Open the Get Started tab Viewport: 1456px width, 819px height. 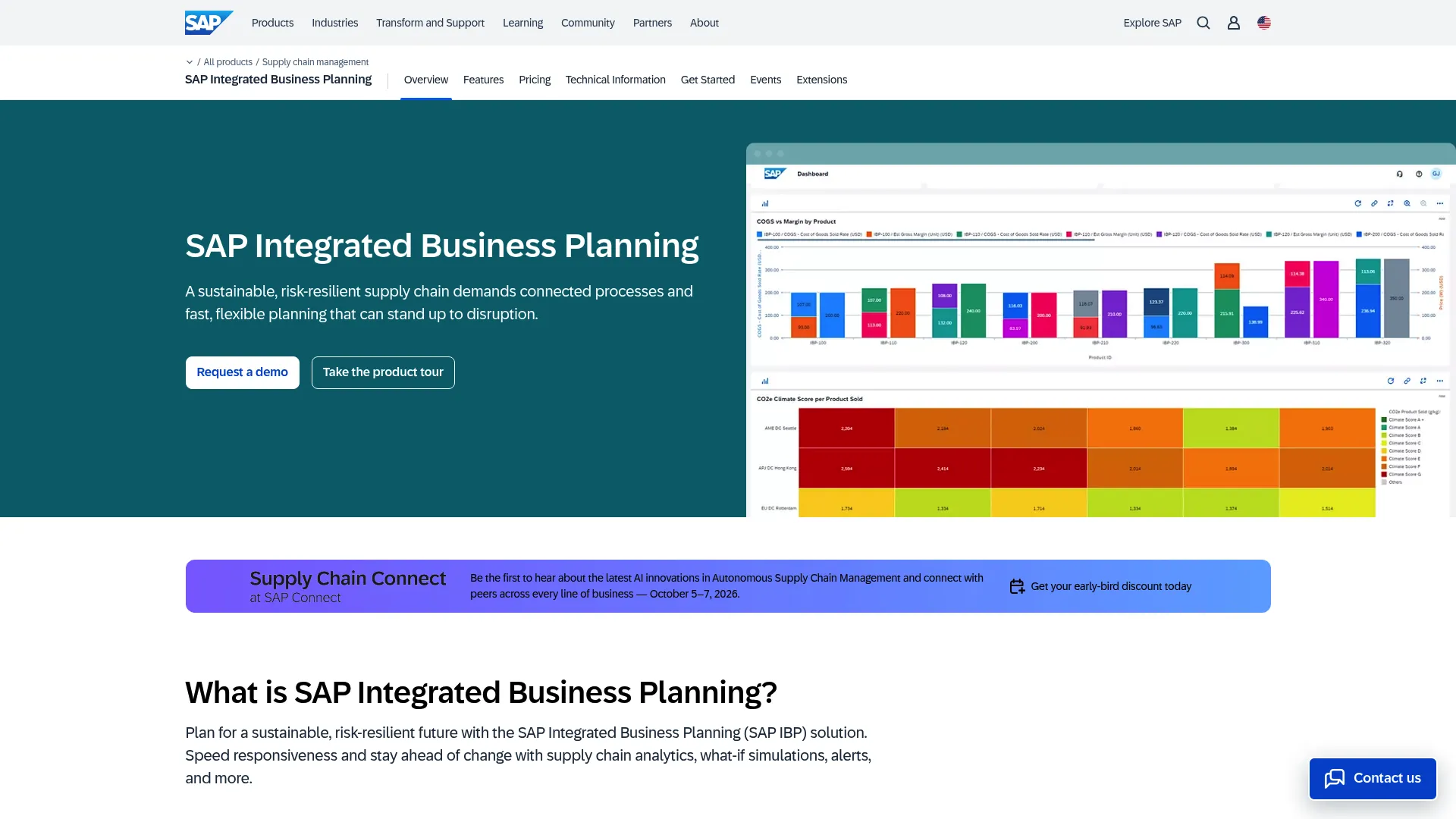[708, 80]
